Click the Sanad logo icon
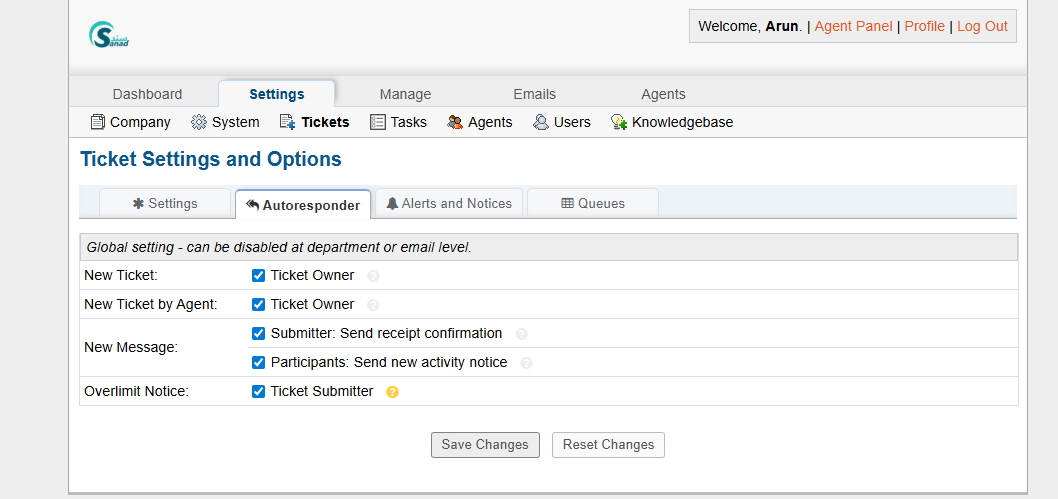Viewport: 1058px width, 499px height. [x=108, y=36]
